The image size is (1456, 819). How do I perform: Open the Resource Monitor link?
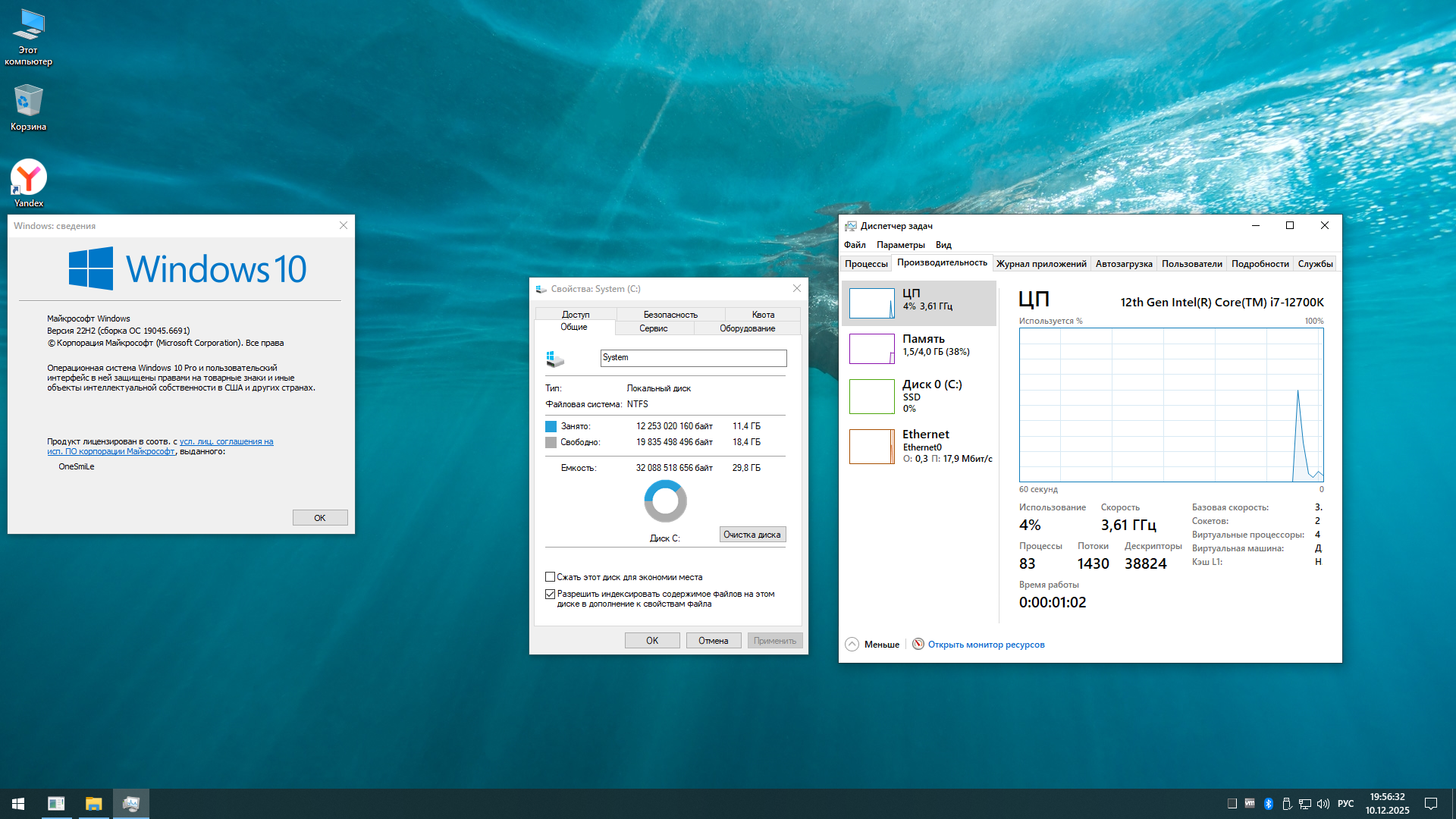986,645
